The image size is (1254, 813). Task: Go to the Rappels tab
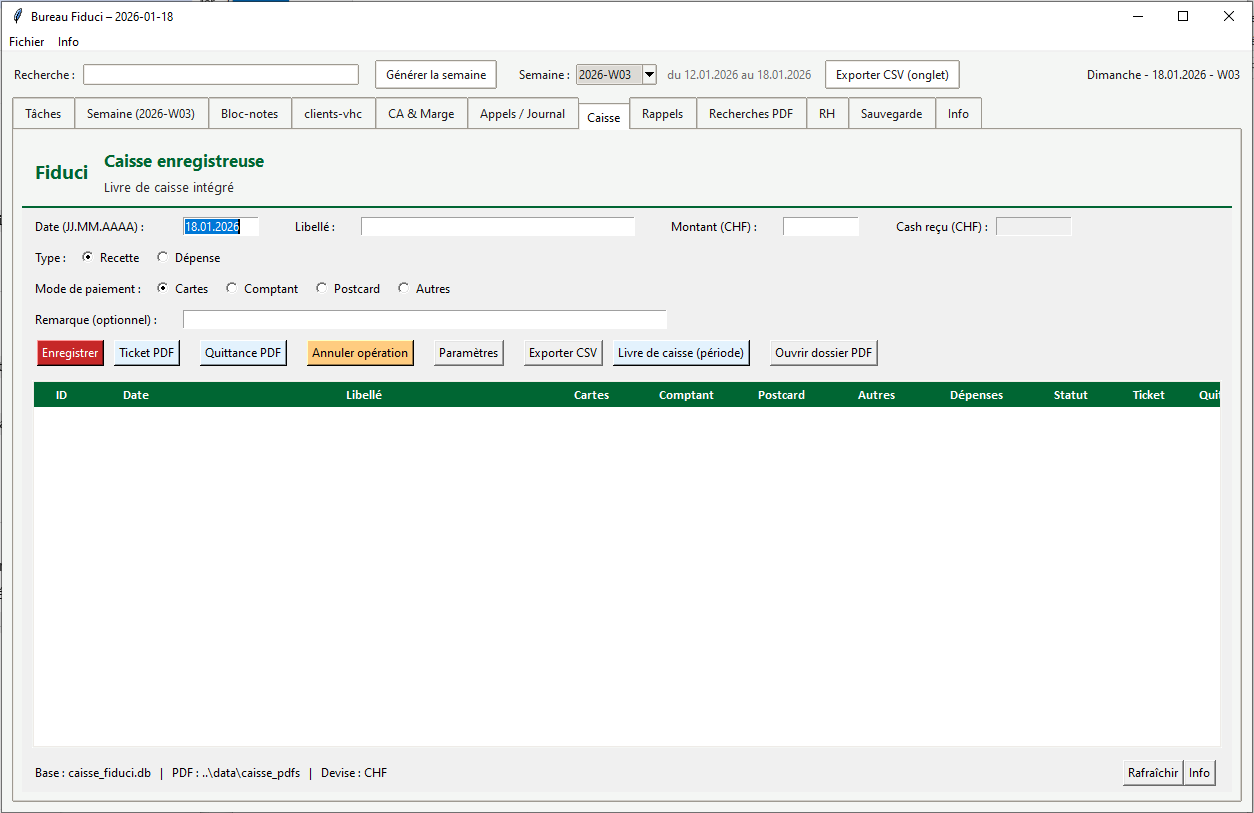[662, 114]
